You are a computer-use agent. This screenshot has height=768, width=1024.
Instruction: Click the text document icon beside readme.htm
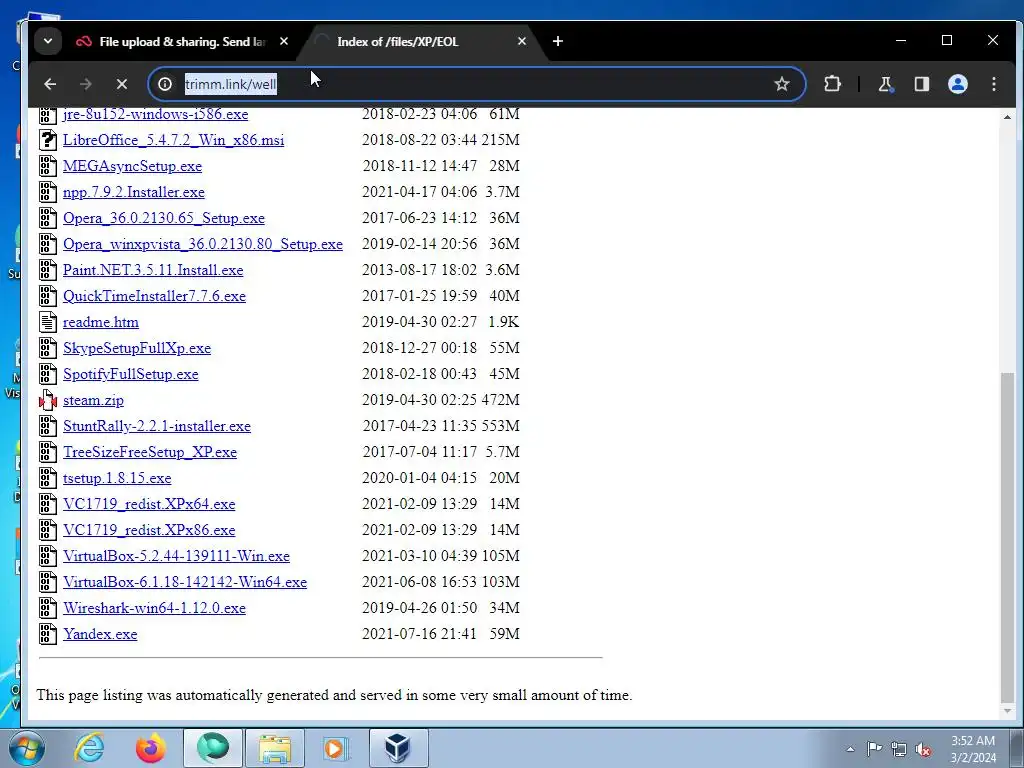[x=48, y=322]
